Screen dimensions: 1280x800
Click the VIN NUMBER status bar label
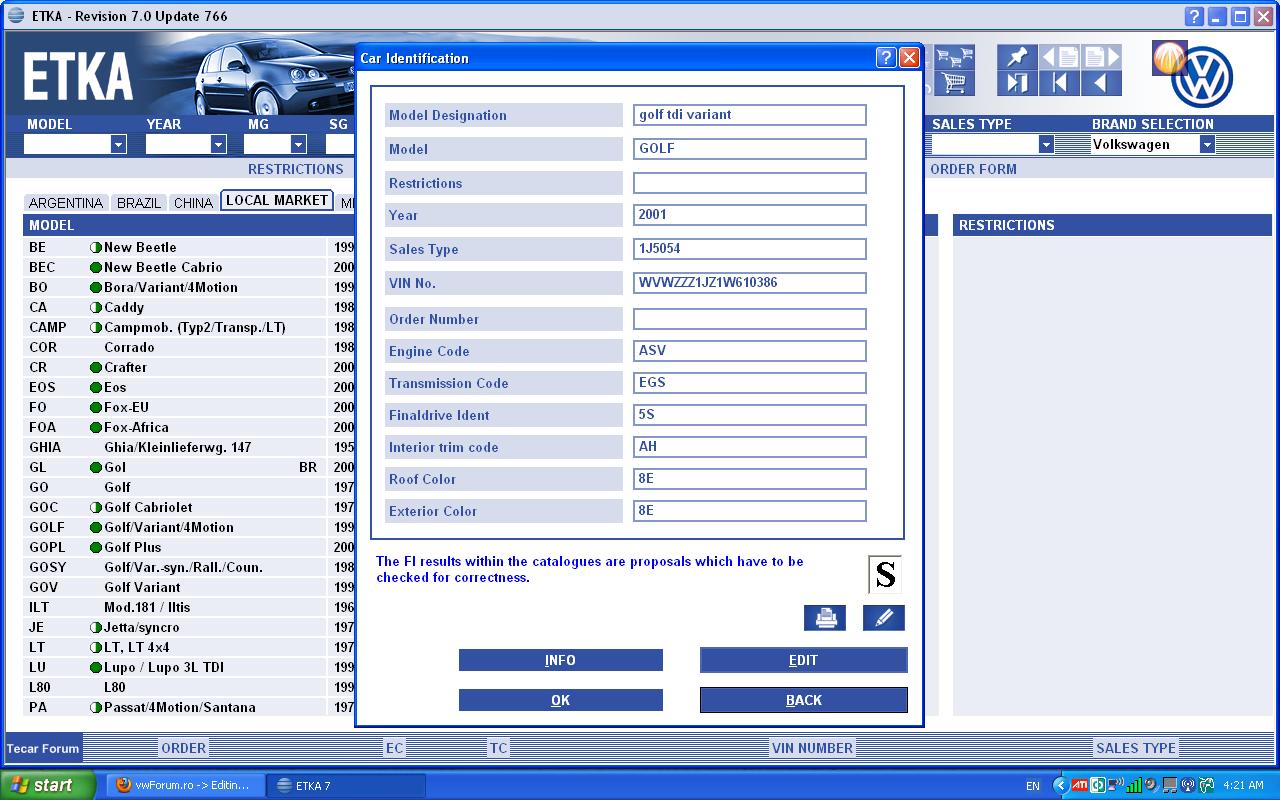[812, 748]
